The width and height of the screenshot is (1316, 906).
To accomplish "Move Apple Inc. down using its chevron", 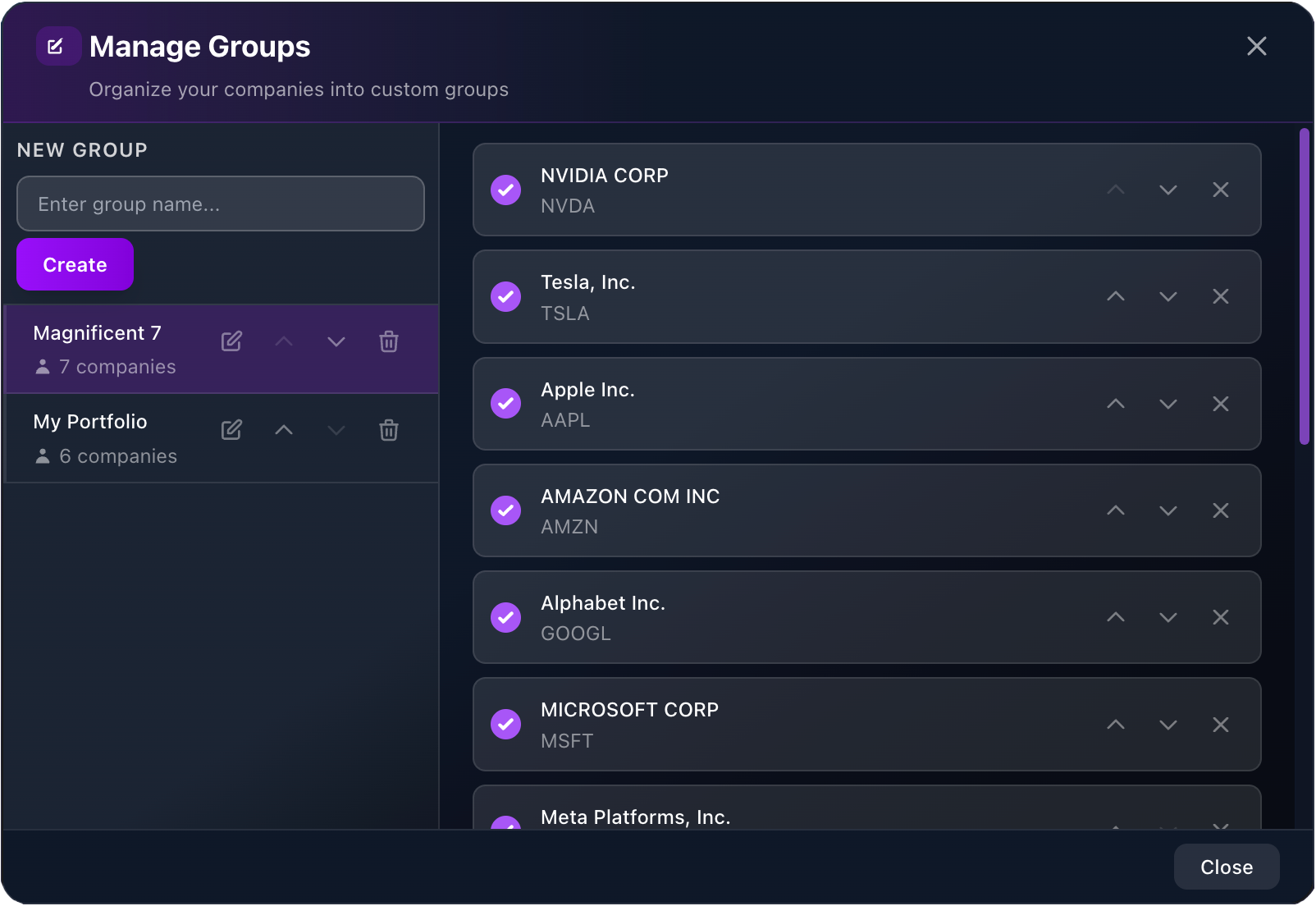I will (x=1167, y=403).
